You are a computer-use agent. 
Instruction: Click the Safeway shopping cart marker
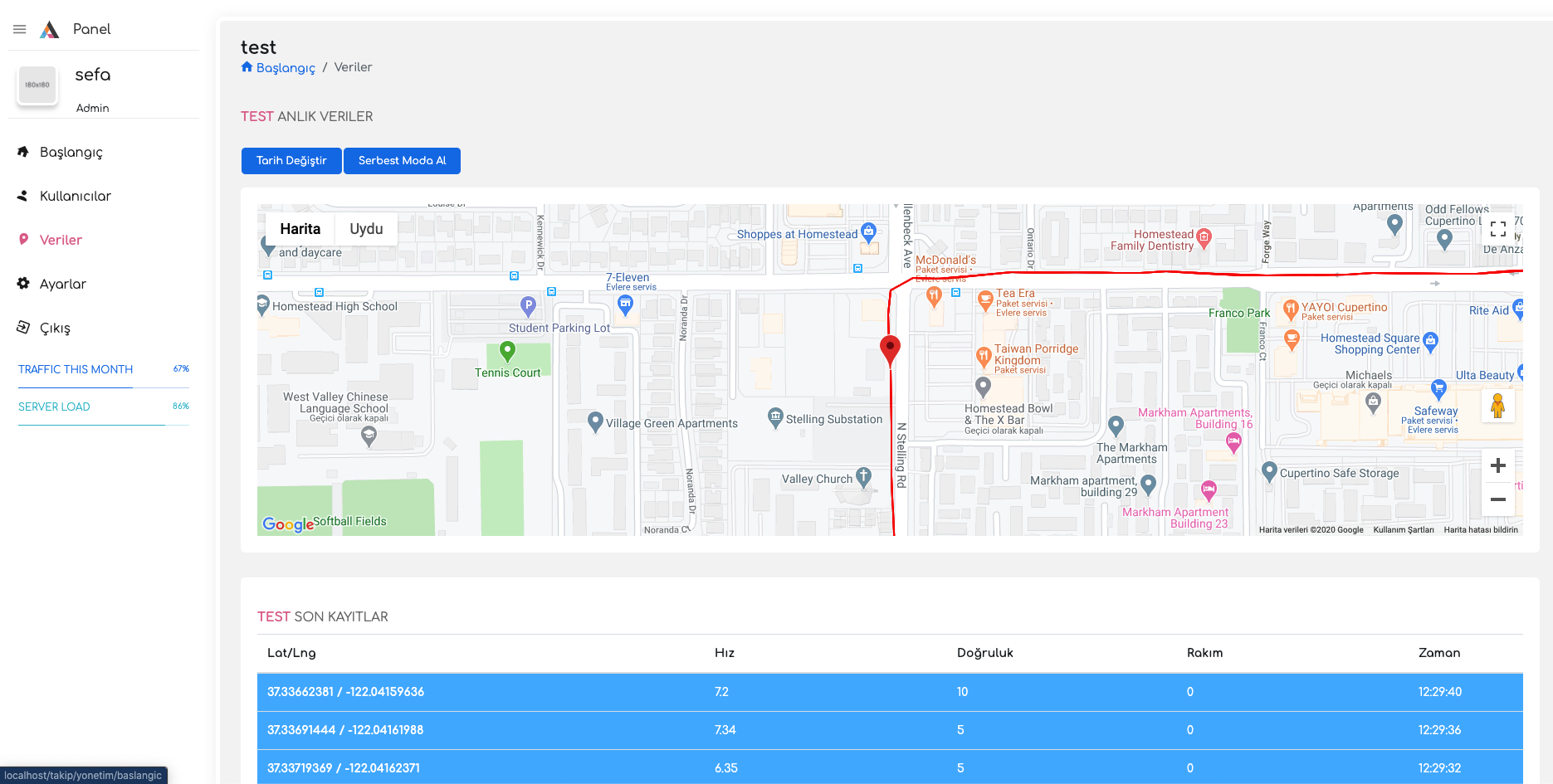(1438, 389)
